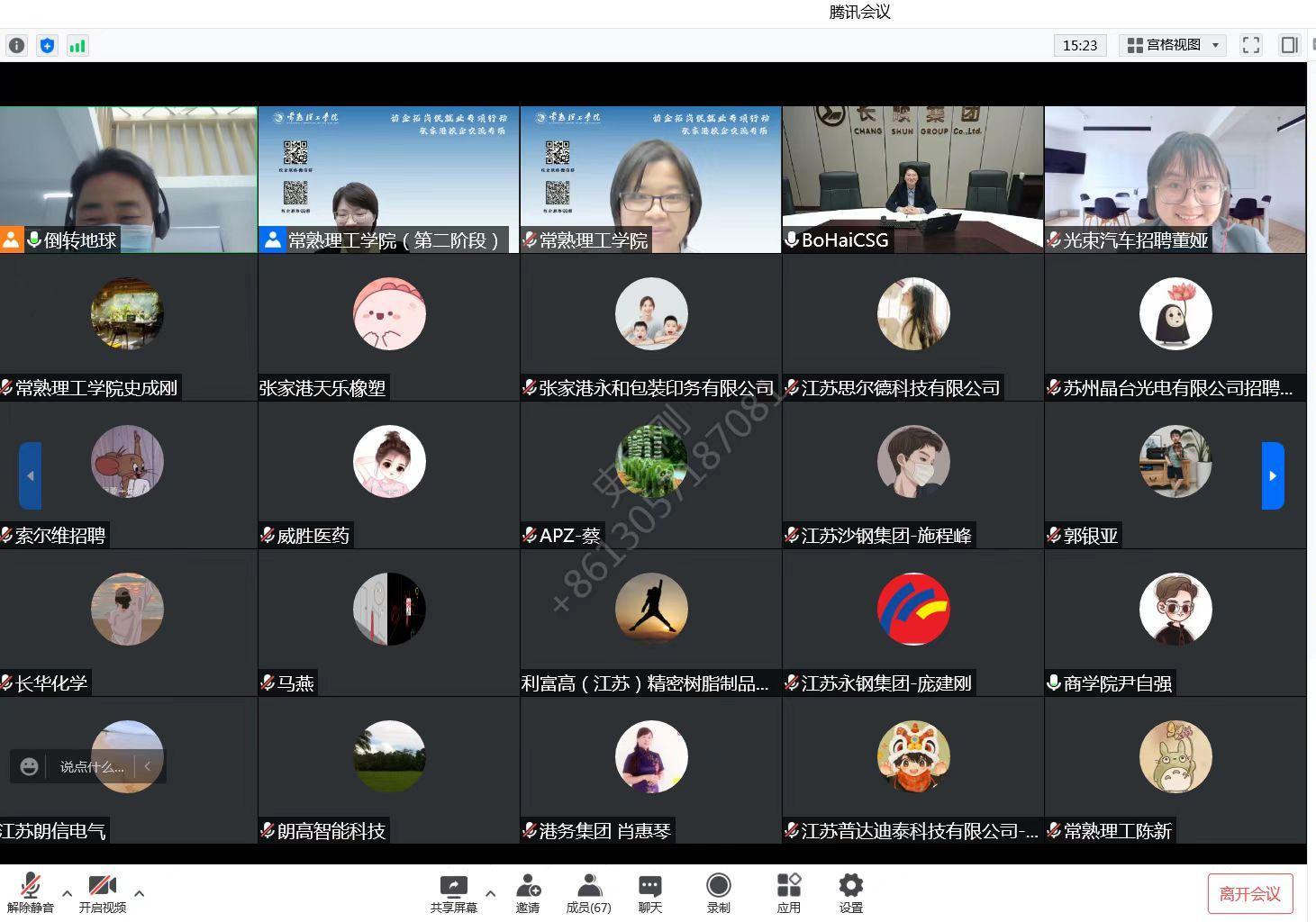Open the 宫格视图 layout dropdown
Screen dimensions: 1316x922
click(1173, 45)
